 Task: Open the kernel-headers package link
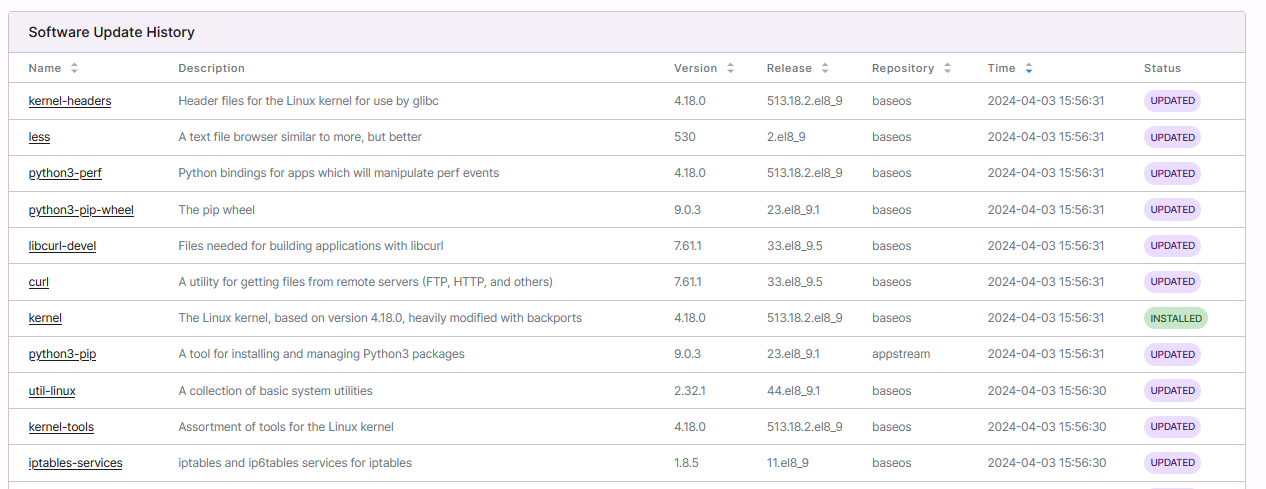(x=70, y=101)
